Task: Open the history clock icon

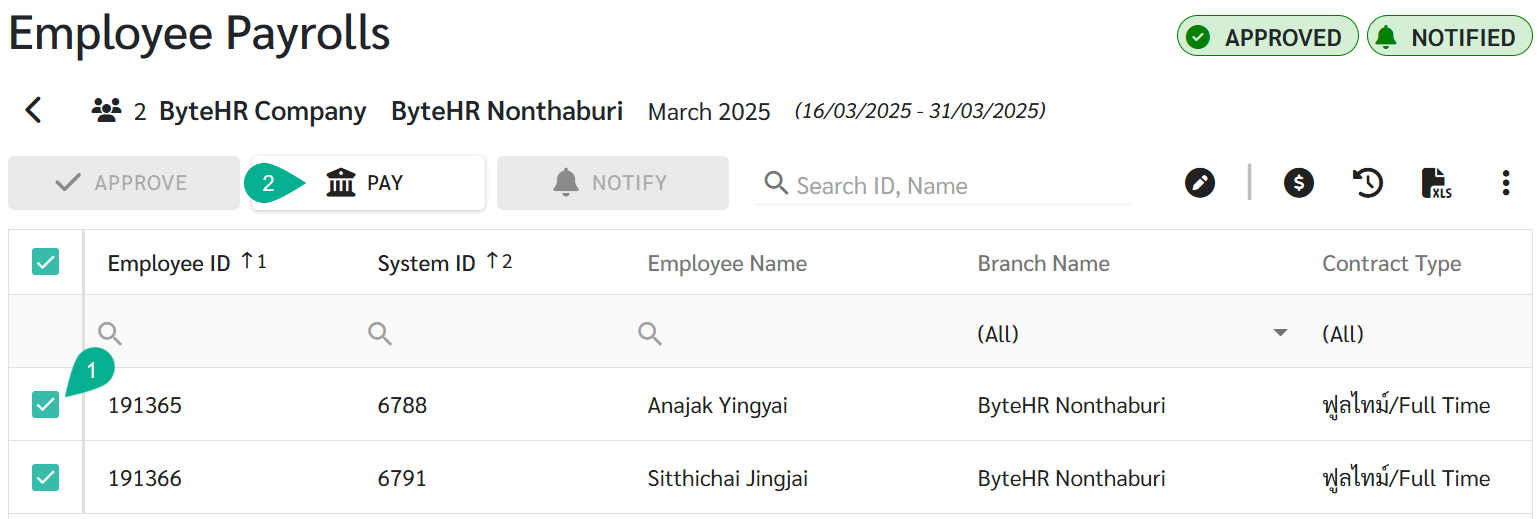Action: pos(1367,183)
